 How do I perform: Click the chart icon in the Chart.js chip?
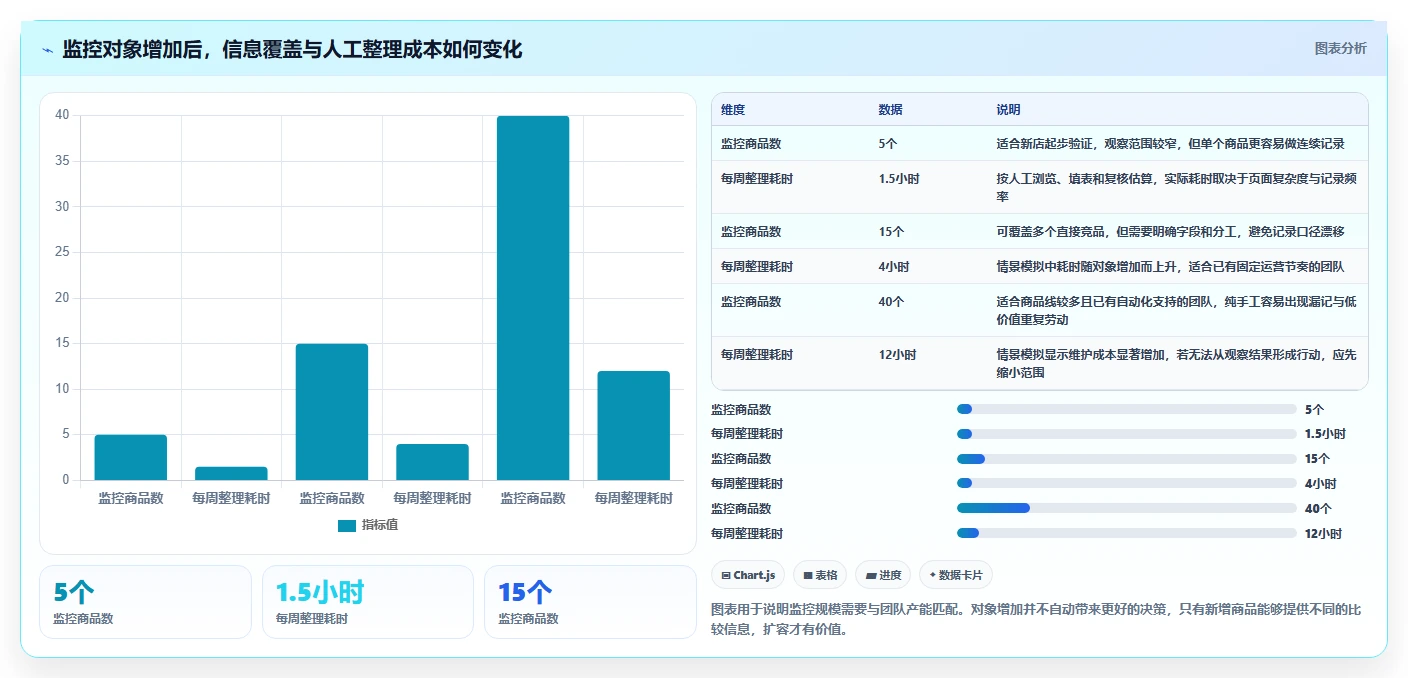click(725, 575)
